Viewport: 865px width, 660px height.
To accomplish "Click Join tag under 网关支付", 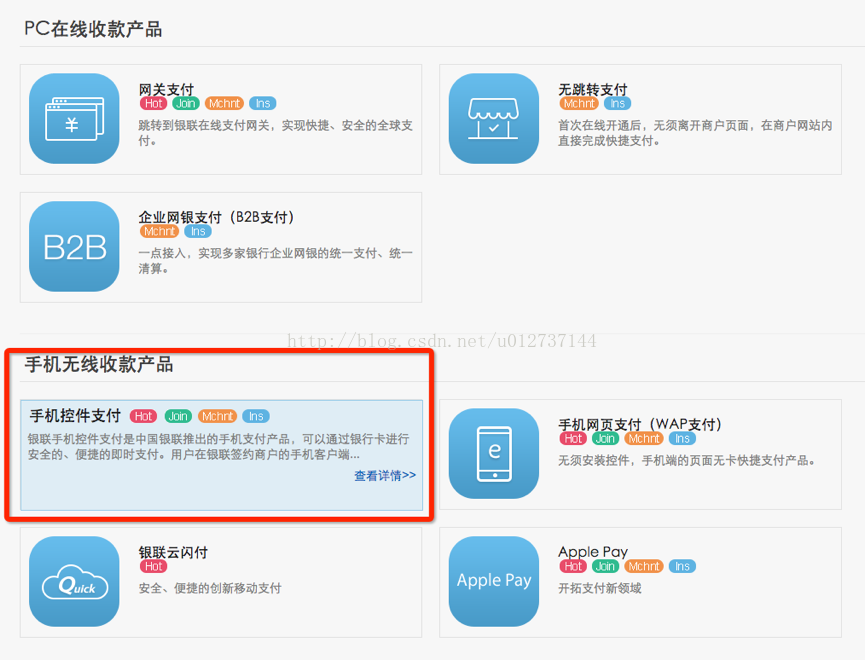I will point(186,103).
